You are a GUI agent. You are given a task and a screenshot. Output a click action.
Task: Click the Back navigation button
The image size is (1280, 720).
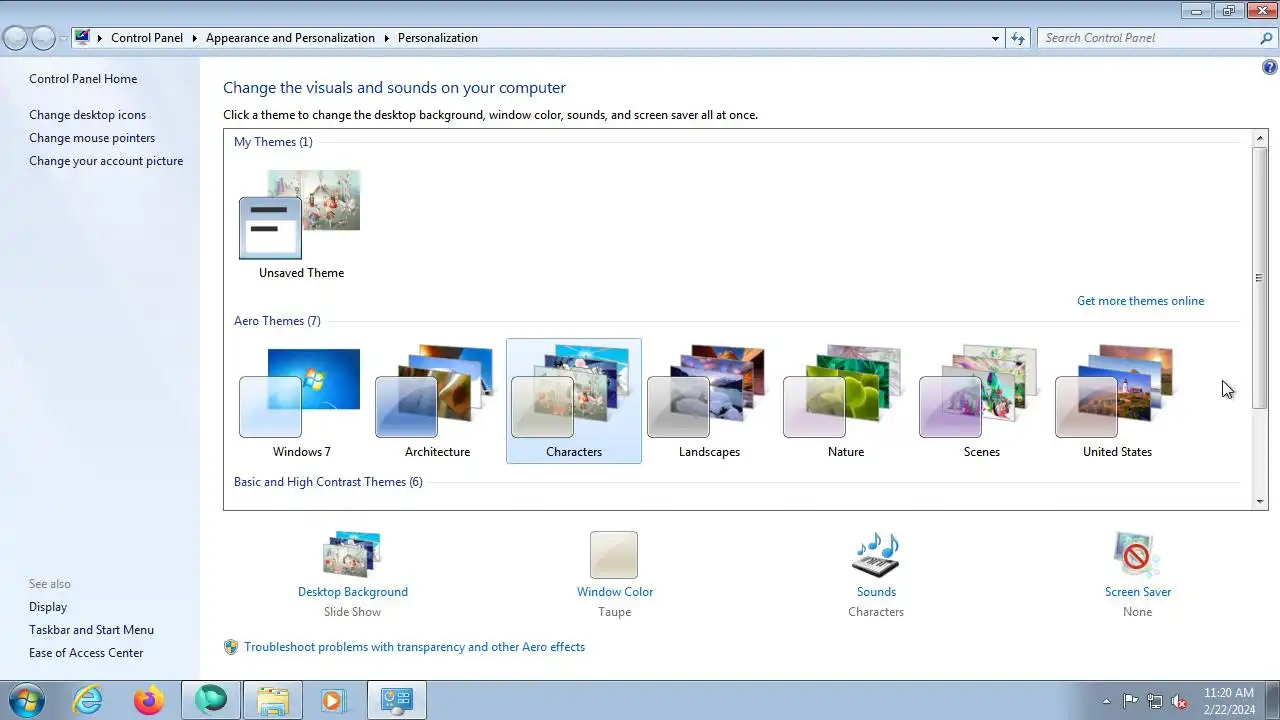point(15,38)
